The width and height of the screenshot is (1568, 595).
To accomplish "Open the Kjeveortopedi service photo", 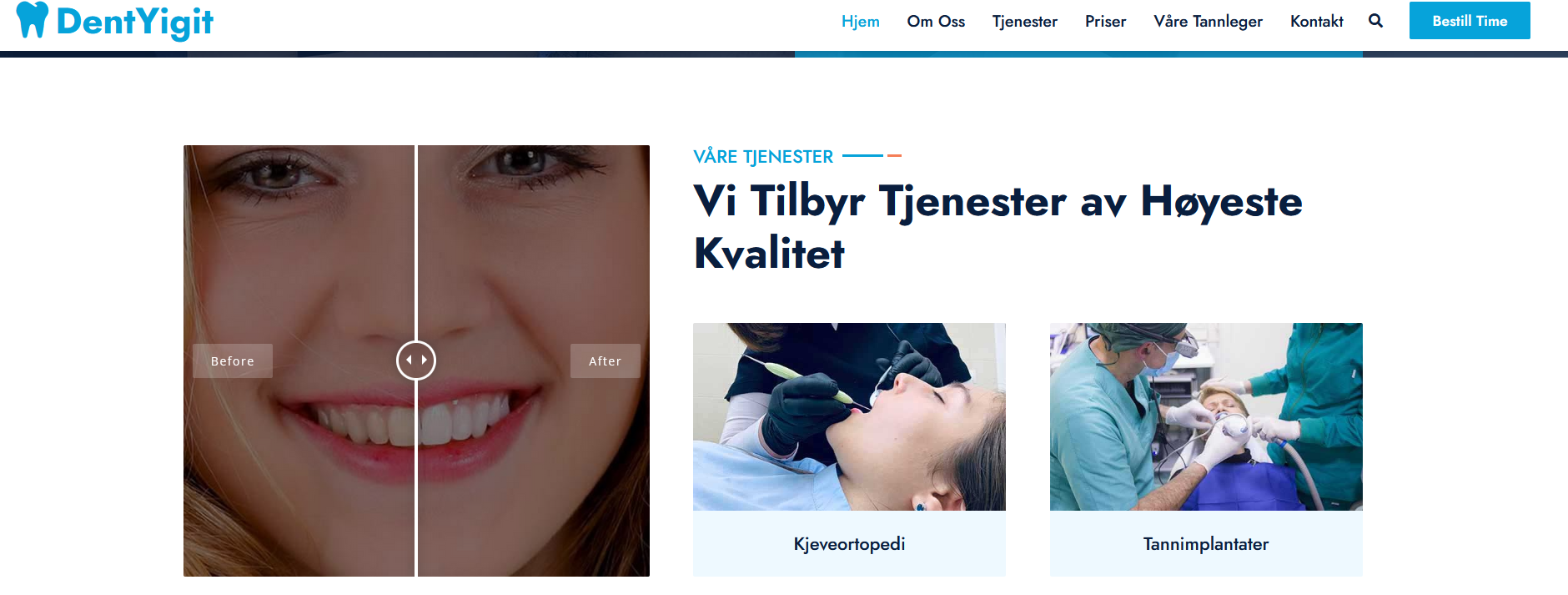I will click(849, 416).
